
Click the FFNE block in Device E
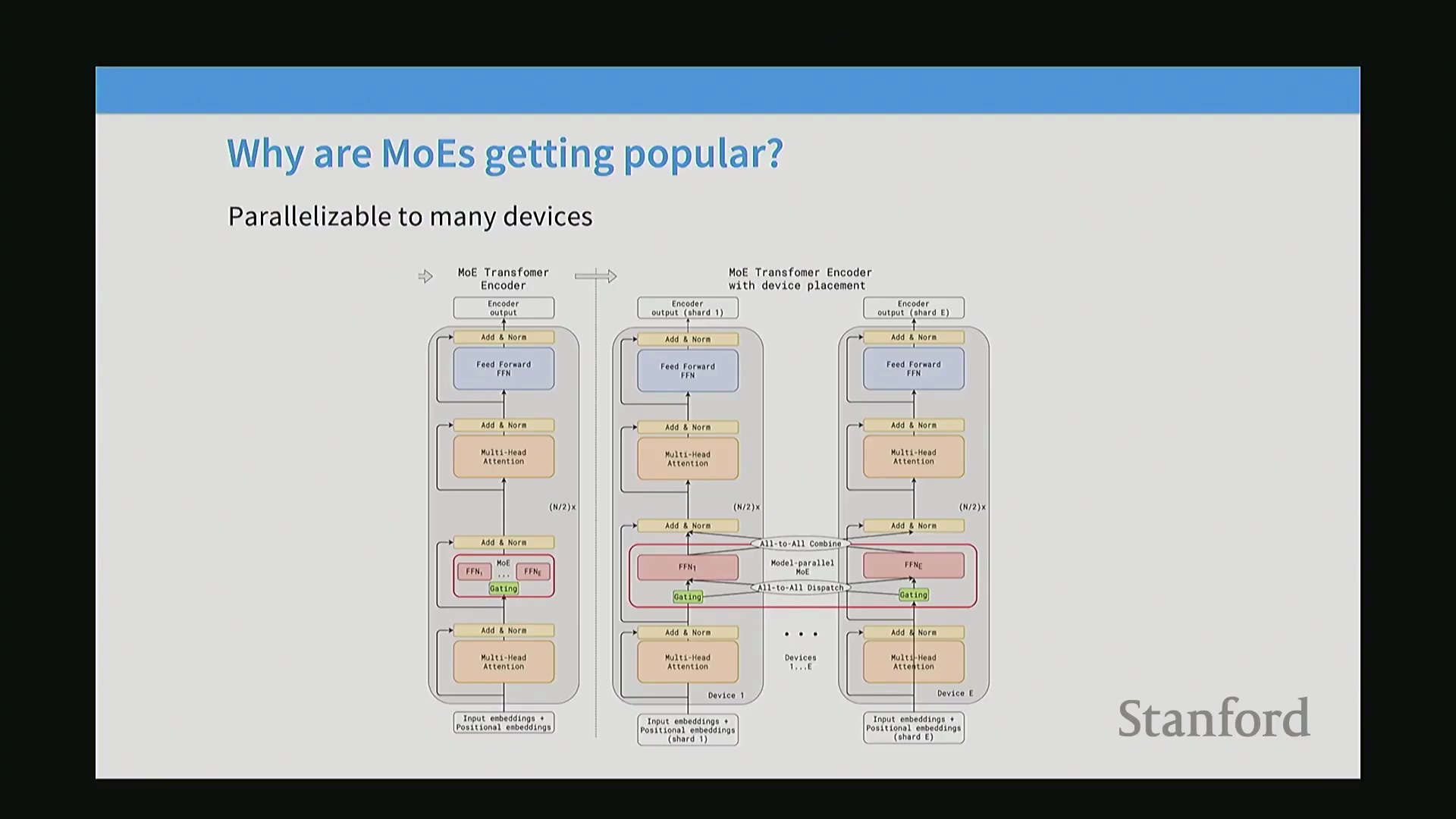[x=913, y=565]
